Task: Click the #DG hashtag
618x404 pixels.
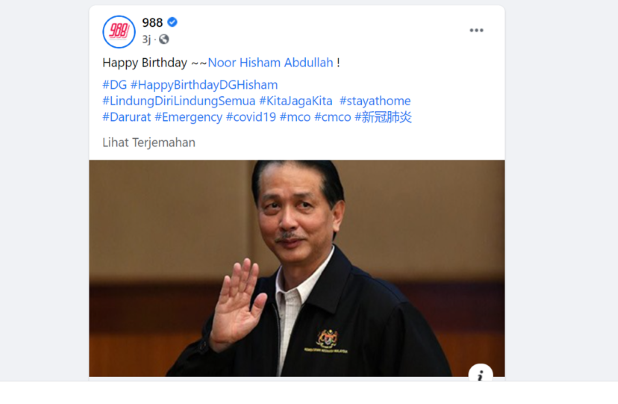Action: click(114, 85)
